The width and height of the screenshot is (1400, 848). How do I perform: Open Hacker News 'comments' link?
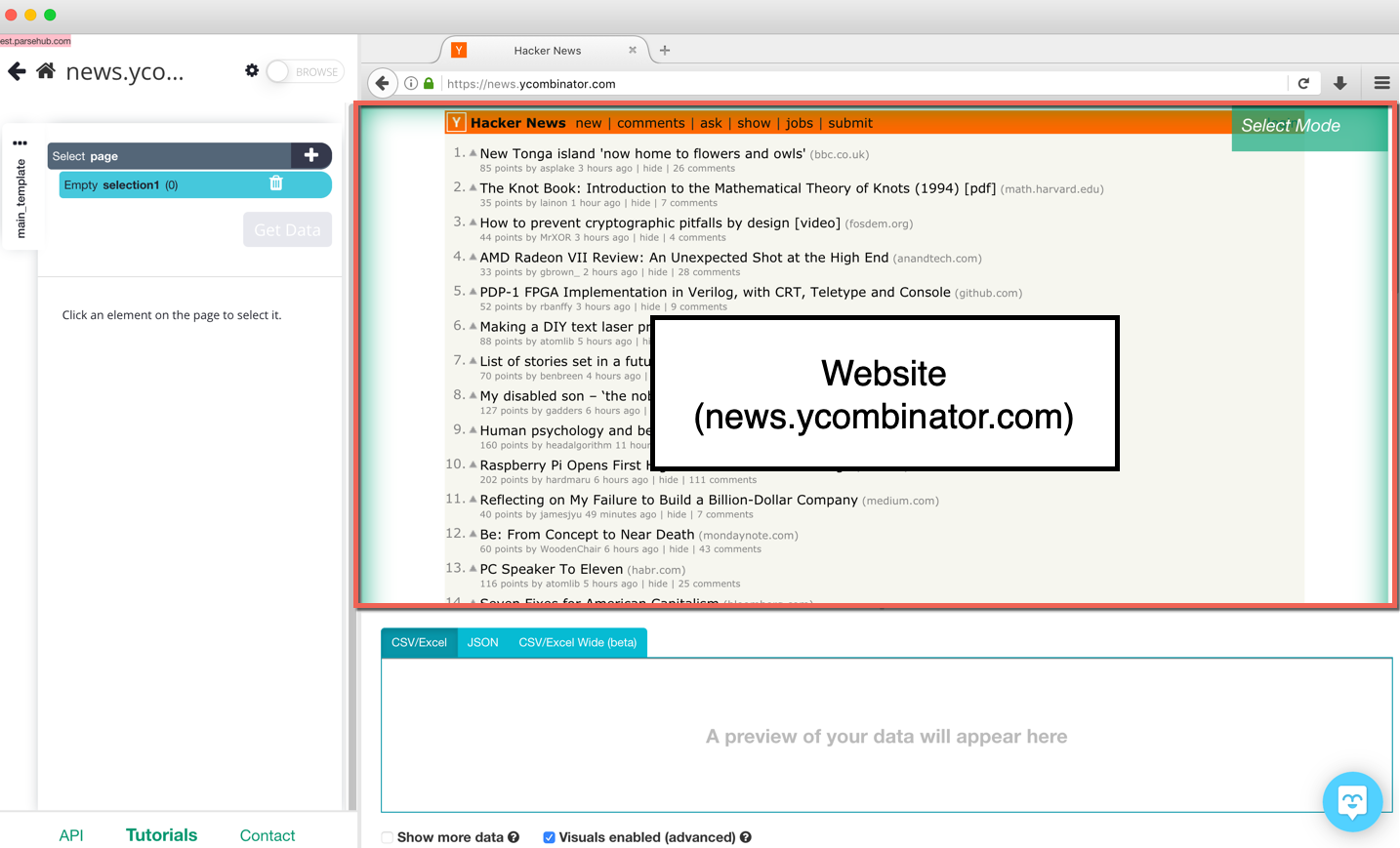point(651,123)
